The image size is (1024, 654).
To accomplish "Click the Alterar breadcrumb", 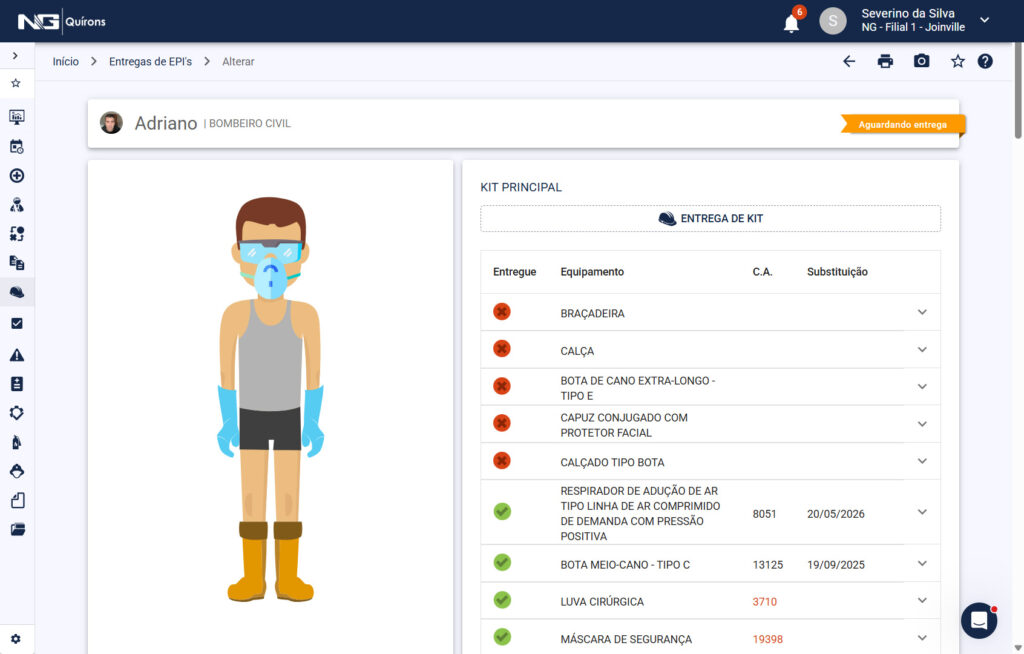I will (x=238, y=61).
